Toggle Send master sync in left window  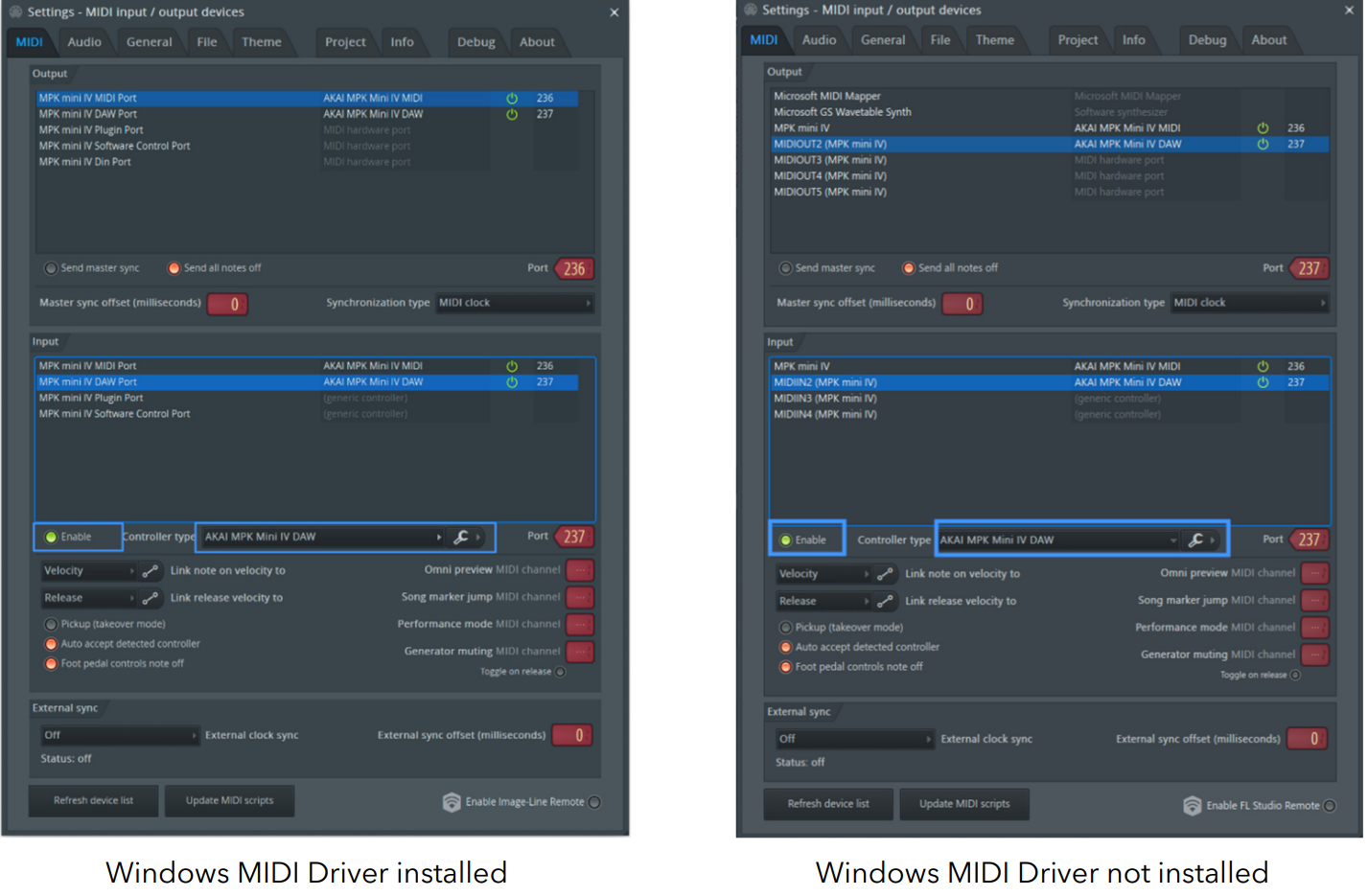point(51,268)
